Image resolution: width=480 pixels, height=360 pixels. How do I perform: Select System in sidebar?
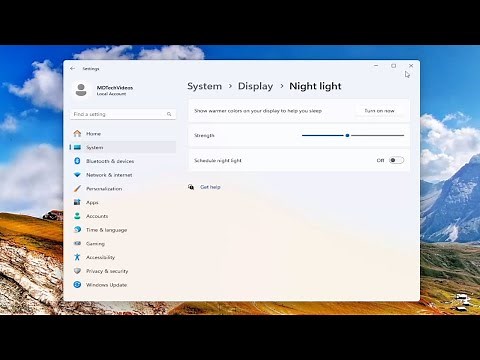click(123, 147)
